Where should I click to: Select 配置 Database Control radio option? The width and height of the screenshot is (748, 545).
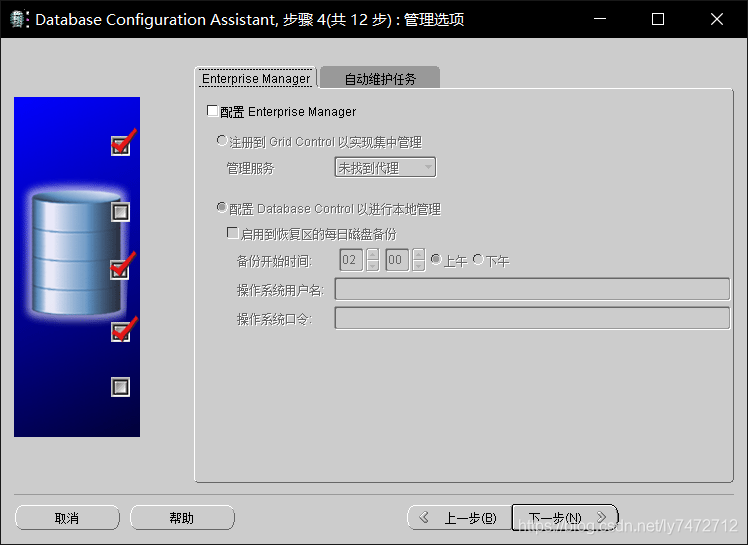[x=222, y=208]
